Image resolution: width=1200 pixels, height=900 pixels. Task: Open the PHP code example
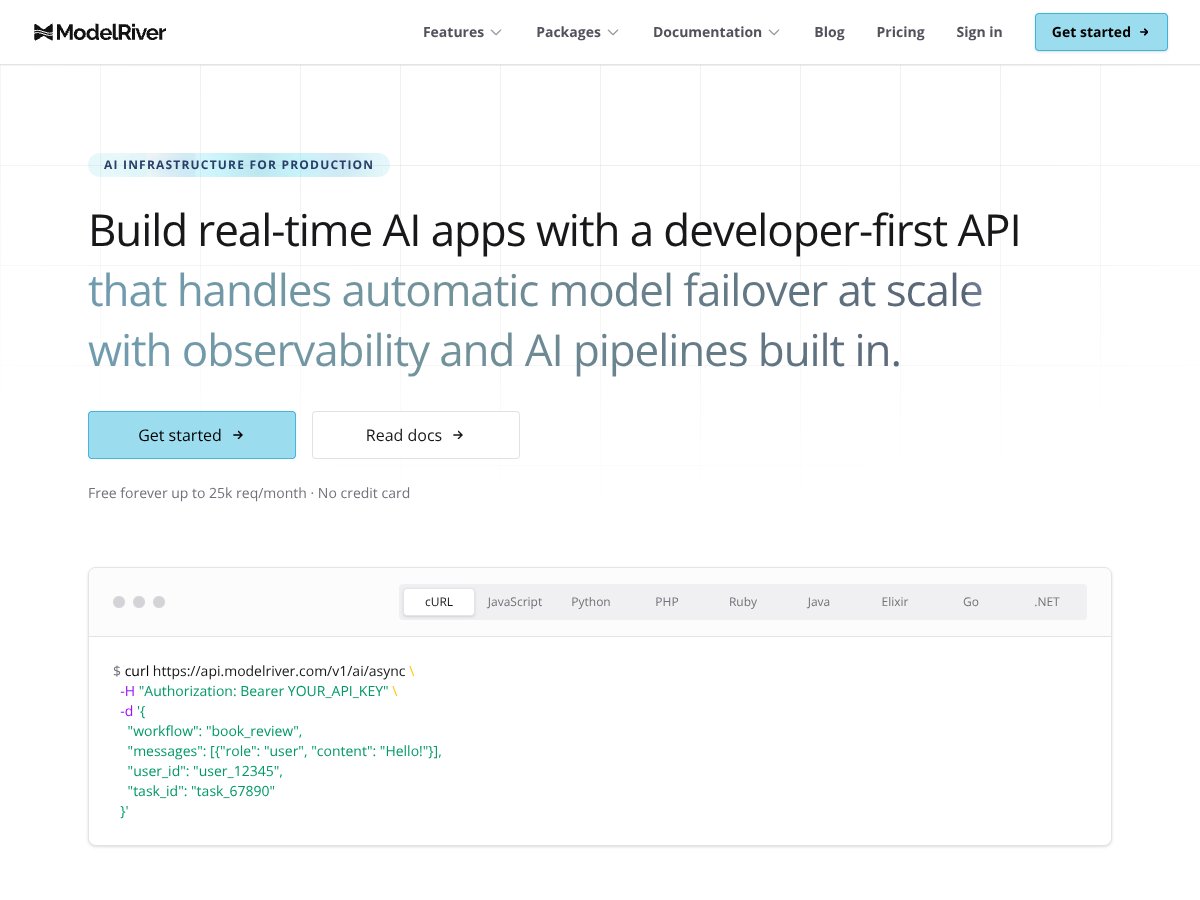tap(666, 601)
